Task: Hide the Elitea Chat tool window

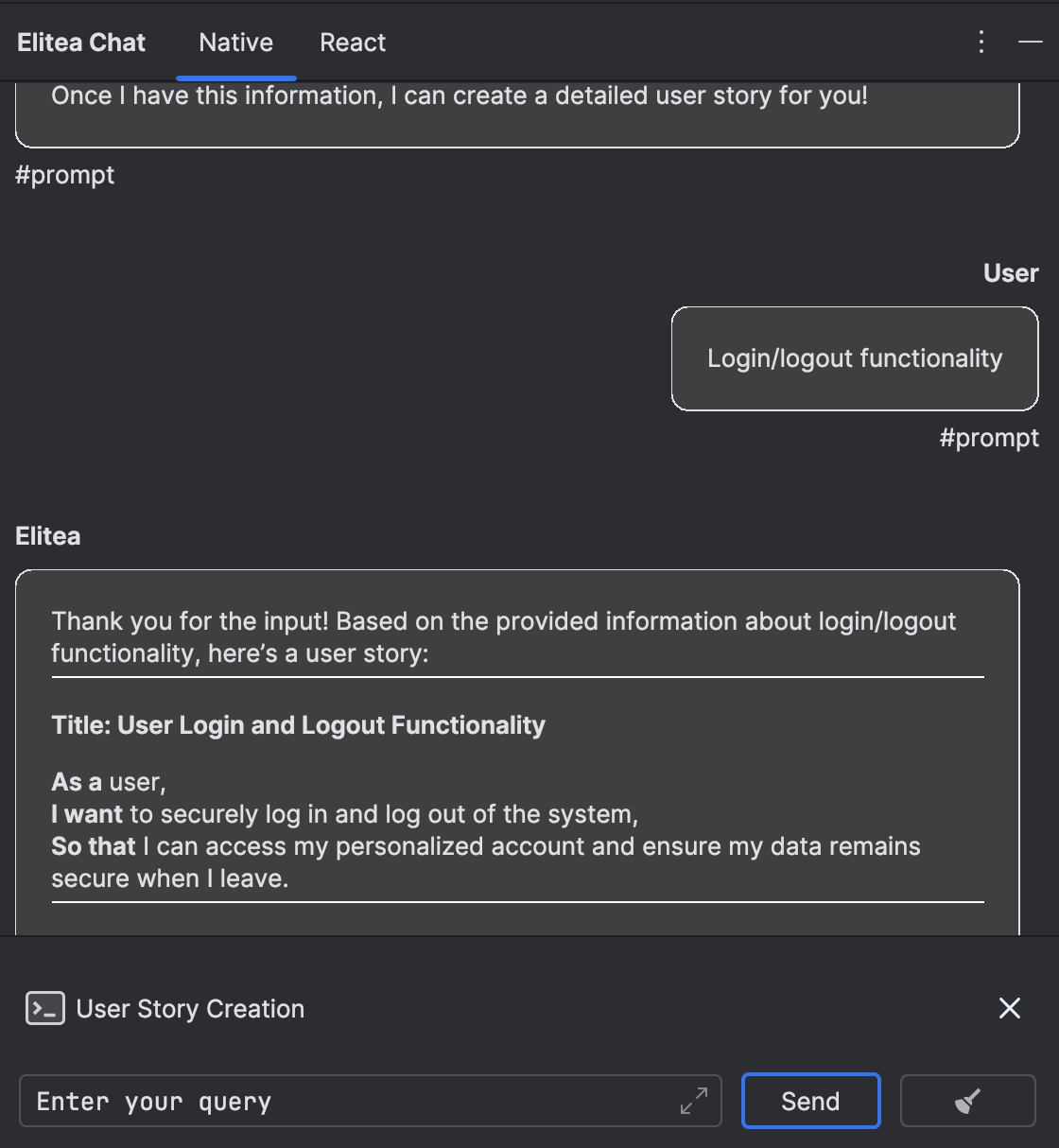Action: coord(1030,42)
